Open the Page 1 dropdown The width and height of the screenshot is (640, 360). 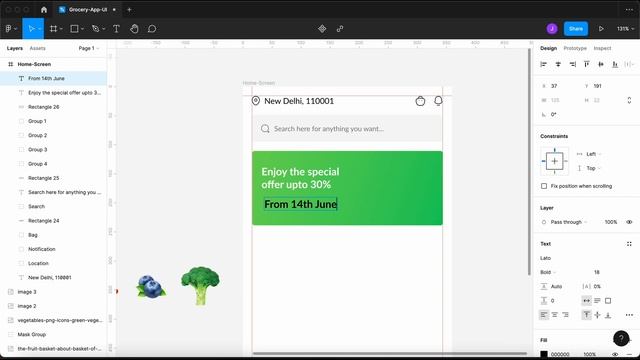pos(89,48)
